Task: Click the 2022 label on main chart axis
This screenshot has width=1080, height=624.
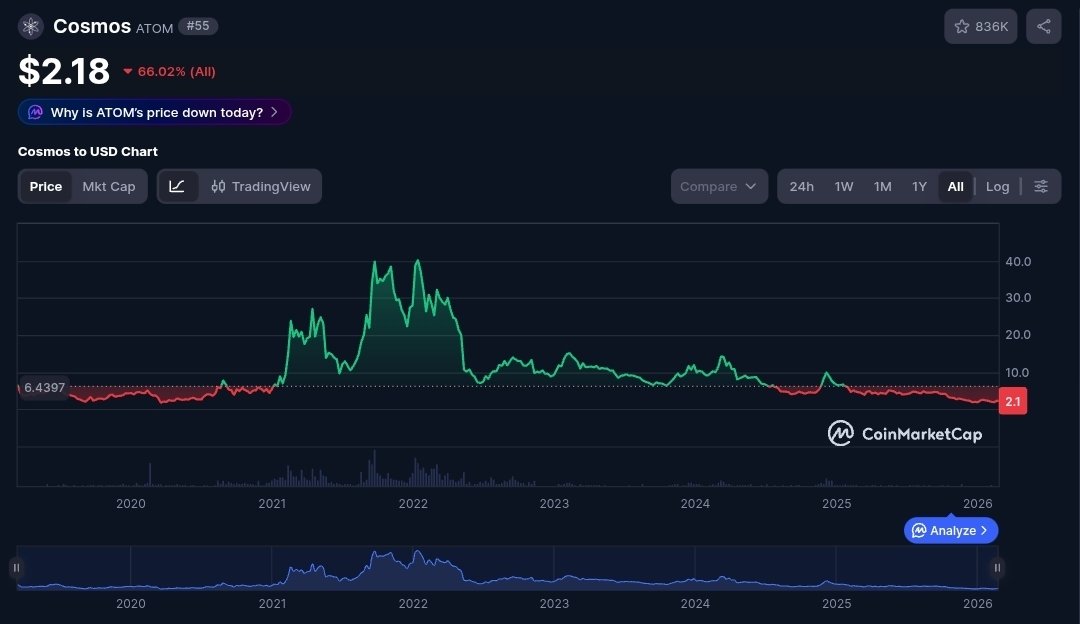Action: pos(413,503)
